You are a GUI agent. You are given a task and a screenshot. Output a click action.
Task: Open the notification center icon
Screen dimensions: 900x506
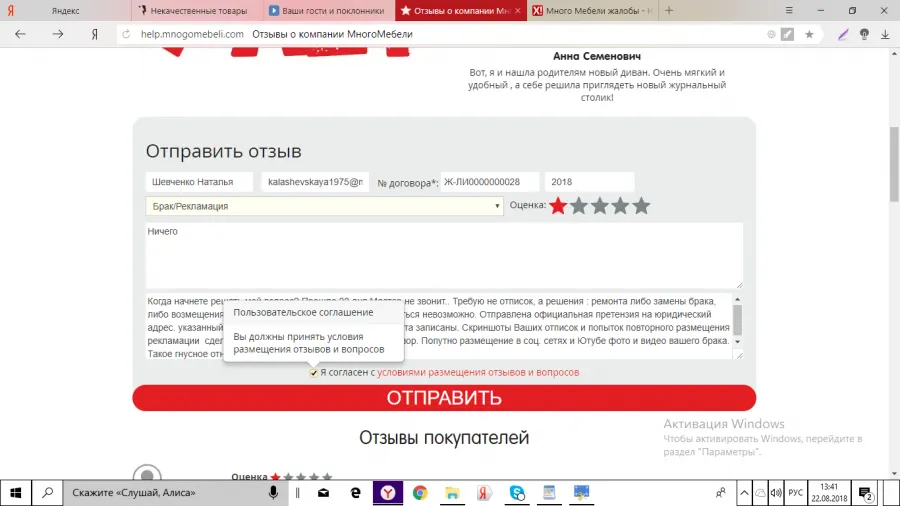866,493
